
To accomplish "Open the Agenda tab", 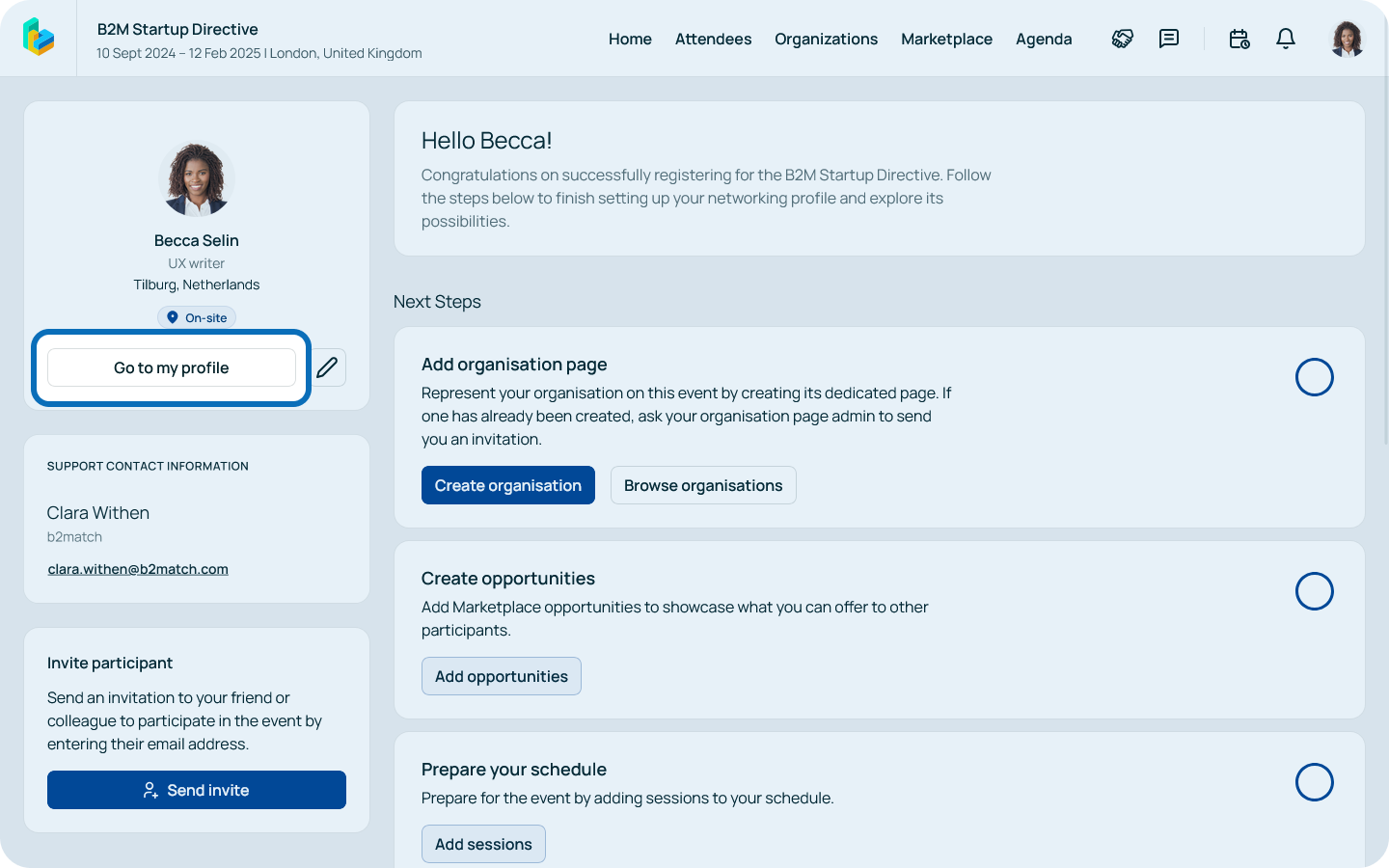I will click(1044, 39).
